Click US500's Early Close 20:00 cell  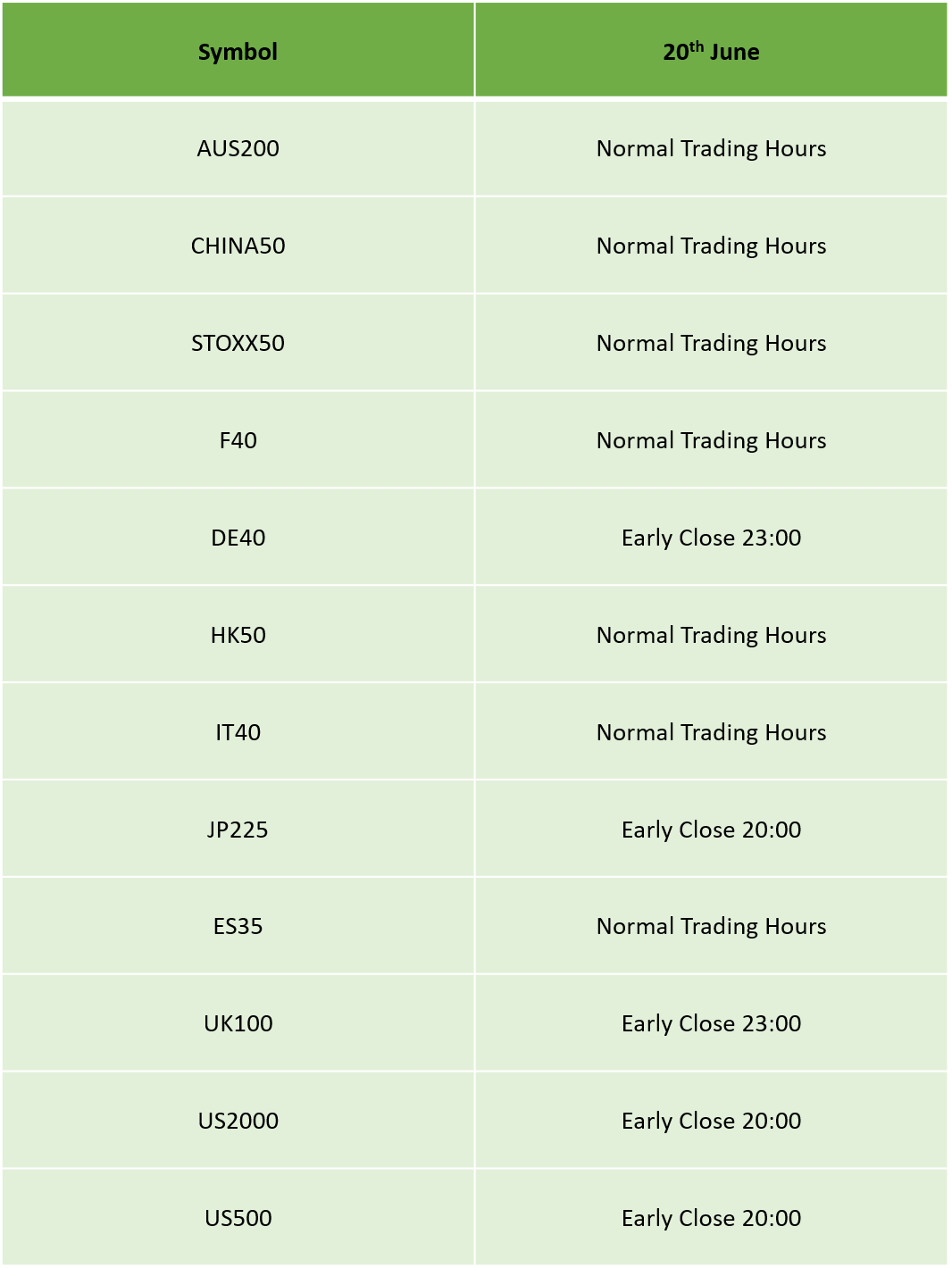tap(711, 1218)
